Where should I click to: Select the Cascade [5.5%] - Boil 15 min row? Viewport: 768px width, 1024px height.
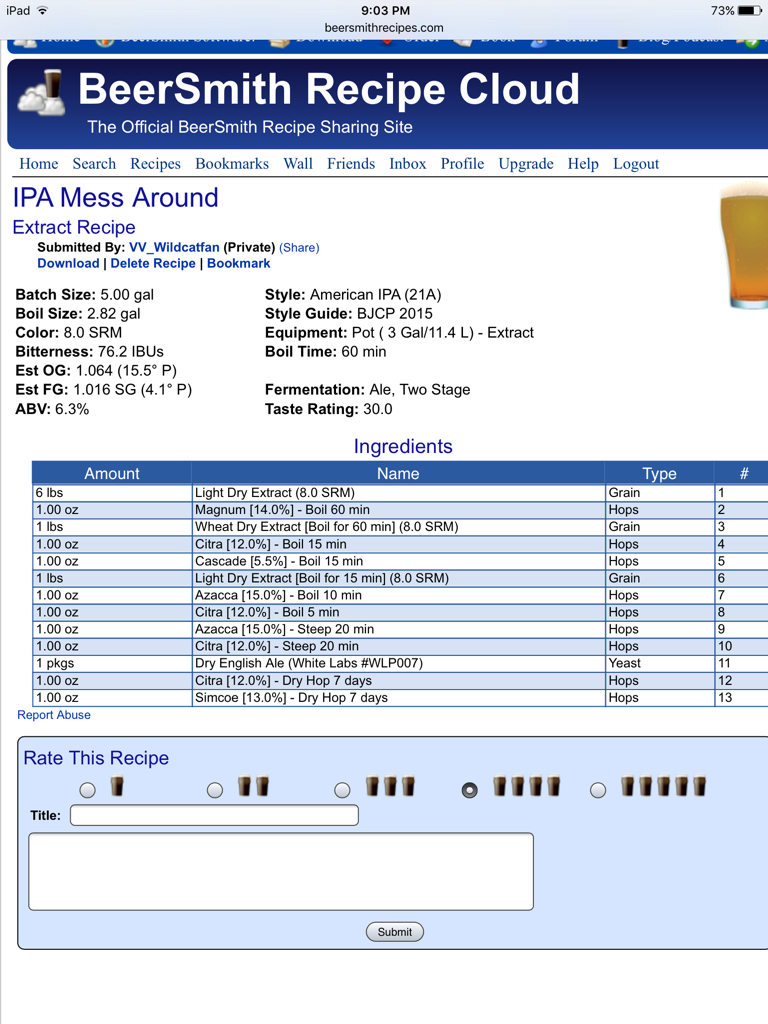coord(400,561)
